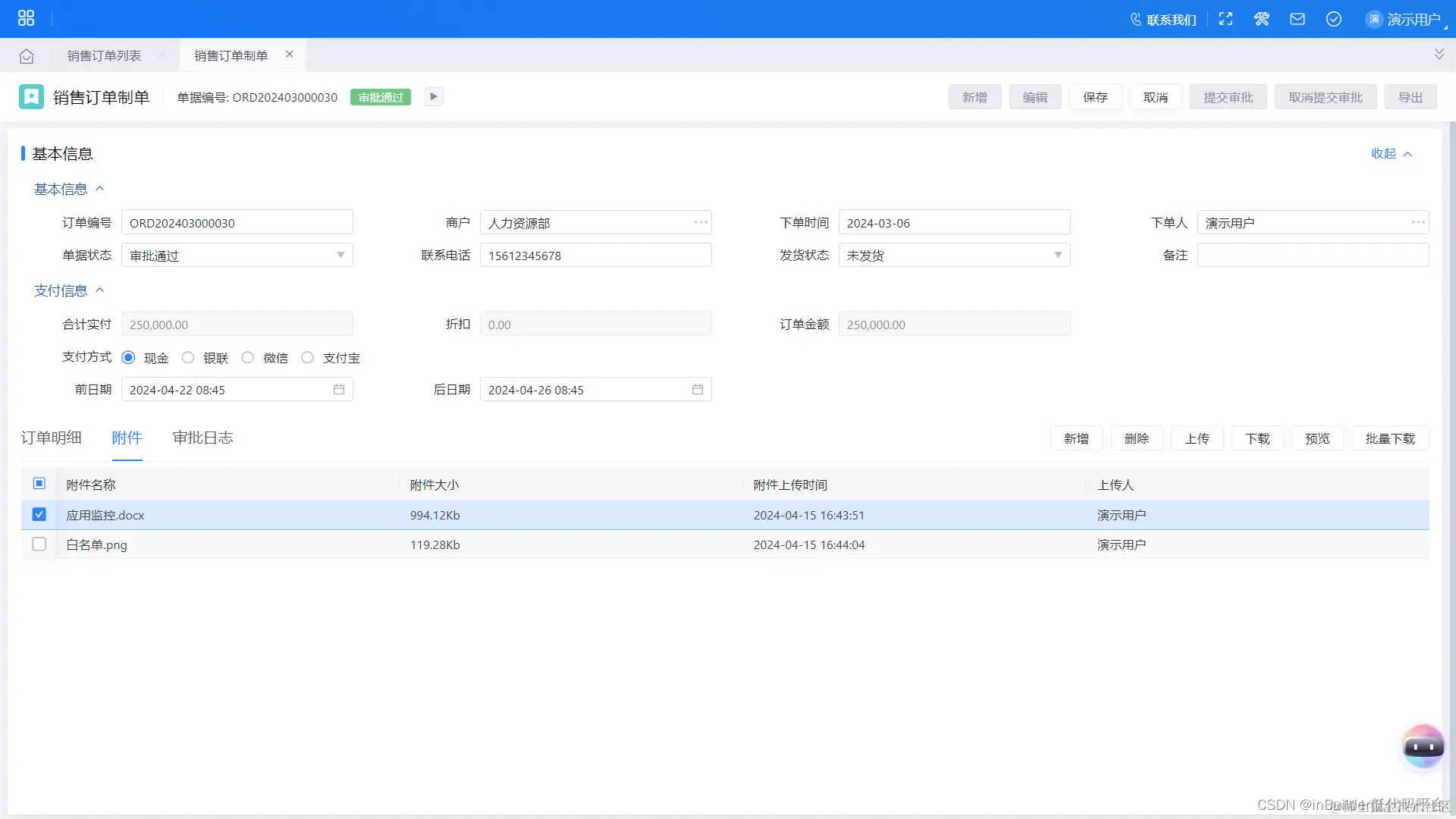The width and height of the screenshot is (1456, 819).
Task: Open the tools wrench icon
Action: pyautogui.click(x=1262, y=19)
